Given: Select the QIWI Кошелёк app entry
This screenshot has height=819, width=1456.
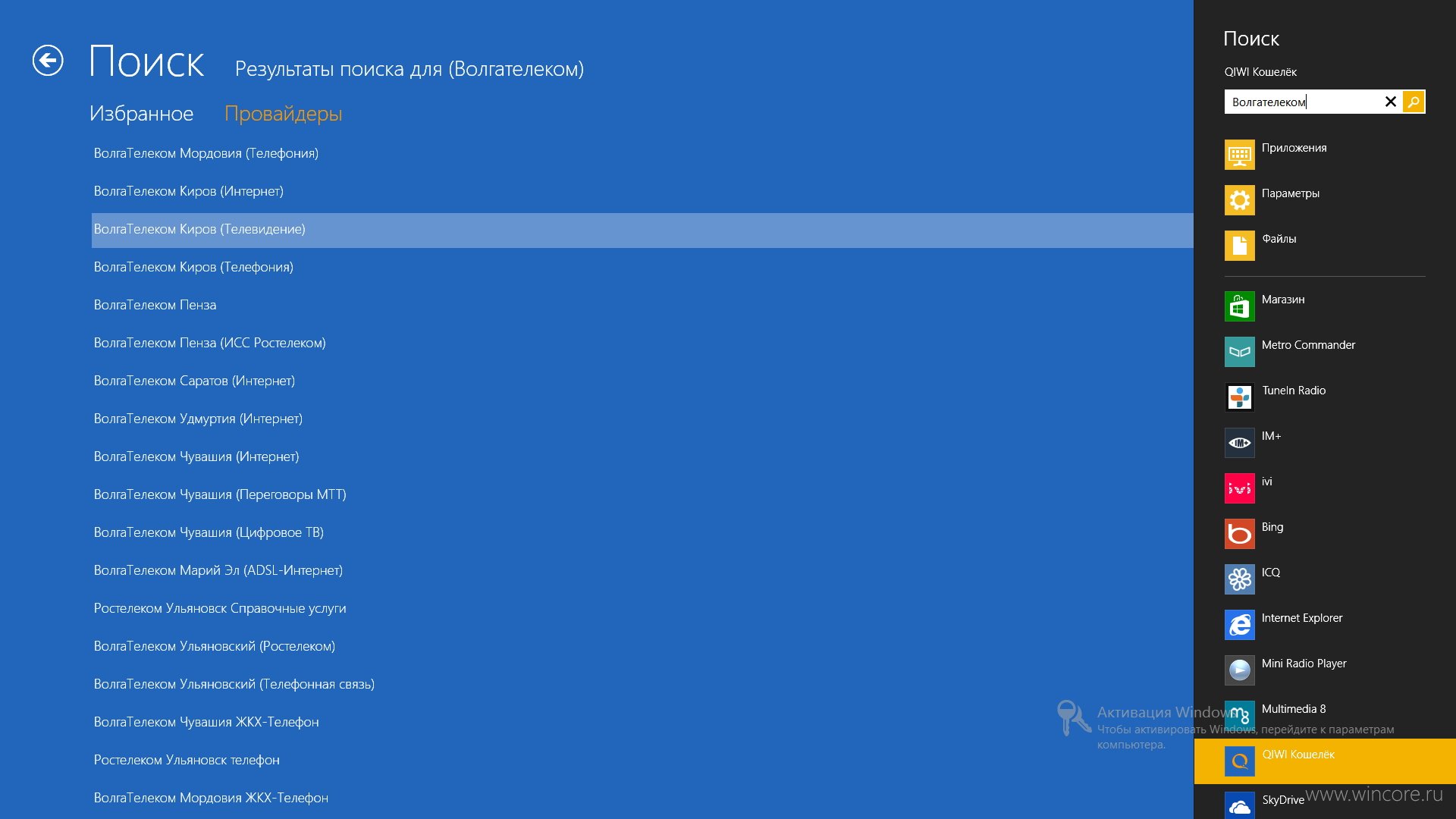Looking at the screenshot, I should (x=1325, y=761).
